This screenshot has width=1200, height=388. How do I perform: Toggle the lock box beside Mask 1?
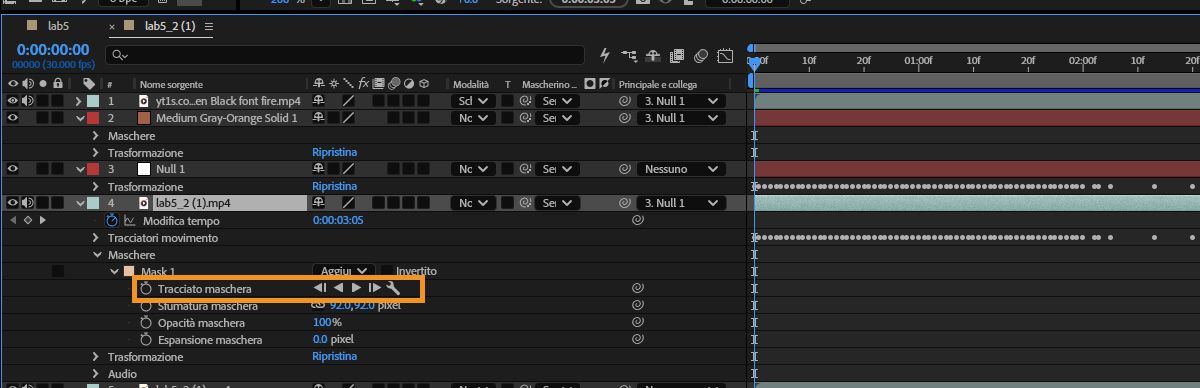click(58, 271)
